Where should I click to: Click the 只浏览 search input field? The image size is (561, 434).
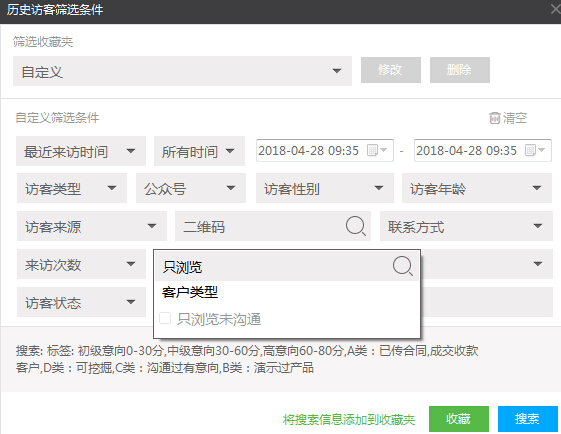[x=287, y=266]
